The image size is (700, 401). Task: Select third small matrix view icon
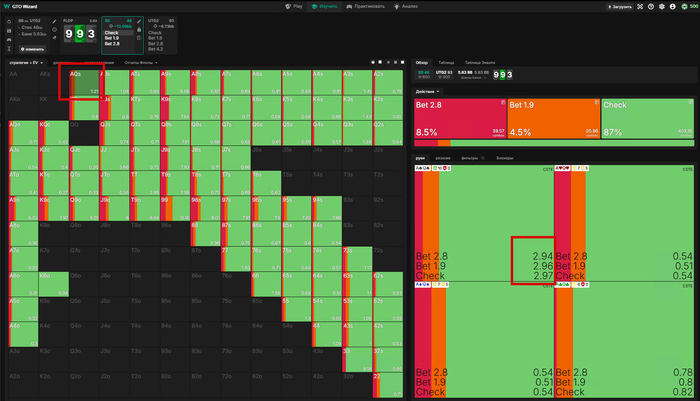click(388, 63)
